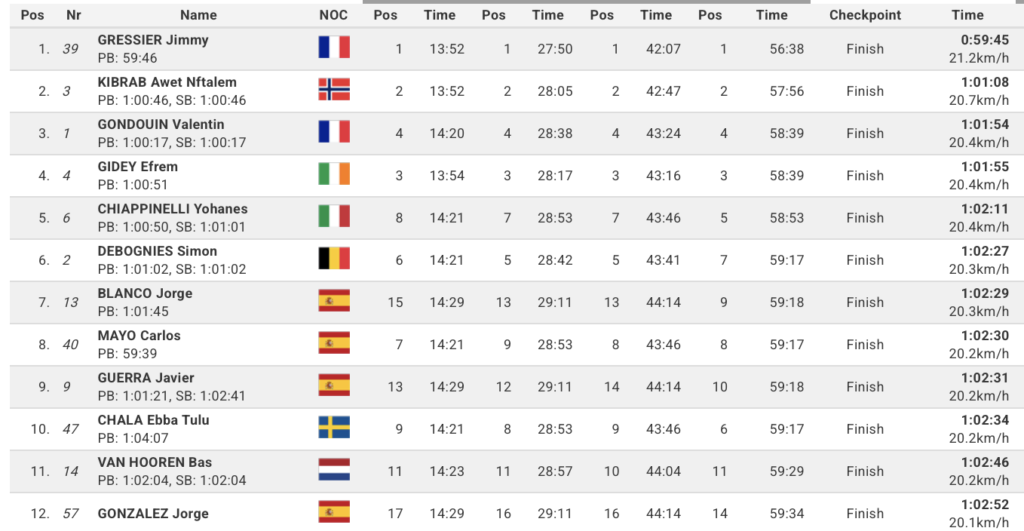Image resolution: width=1024 pixels, height=531 pixels.
Task: Click the Nr column header
Action: tap(73, 15)
